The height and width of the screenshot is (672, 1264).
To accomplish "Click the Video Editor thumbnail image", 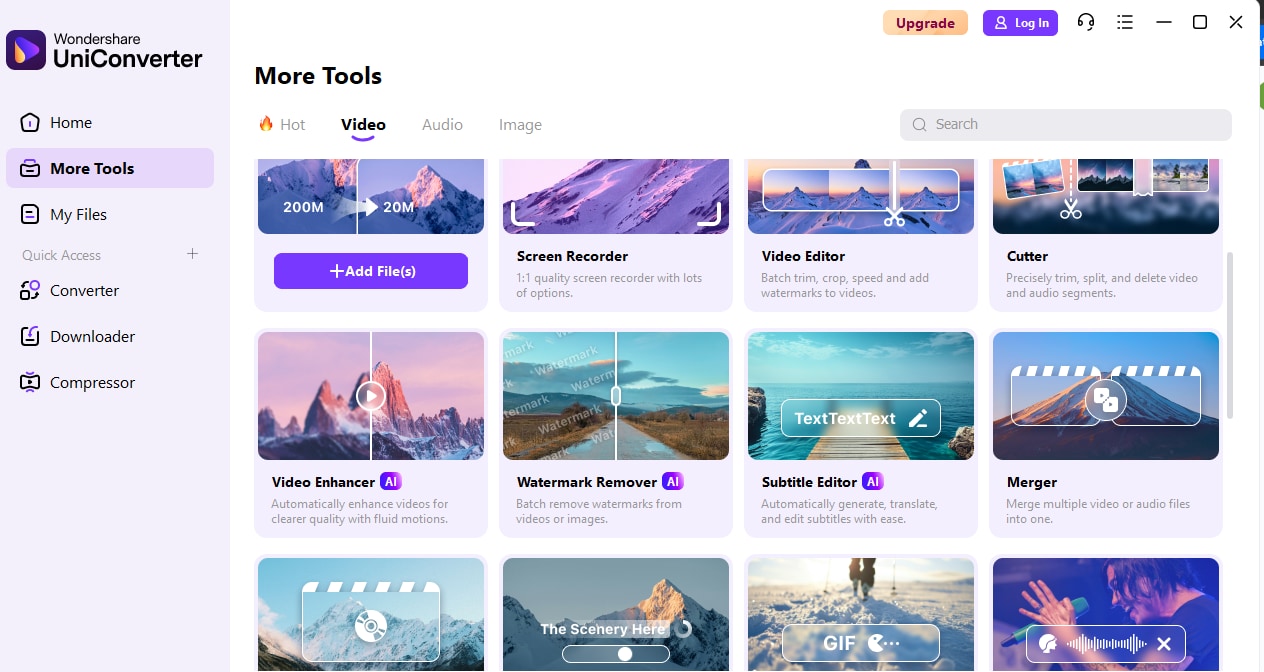I will 861,196.
